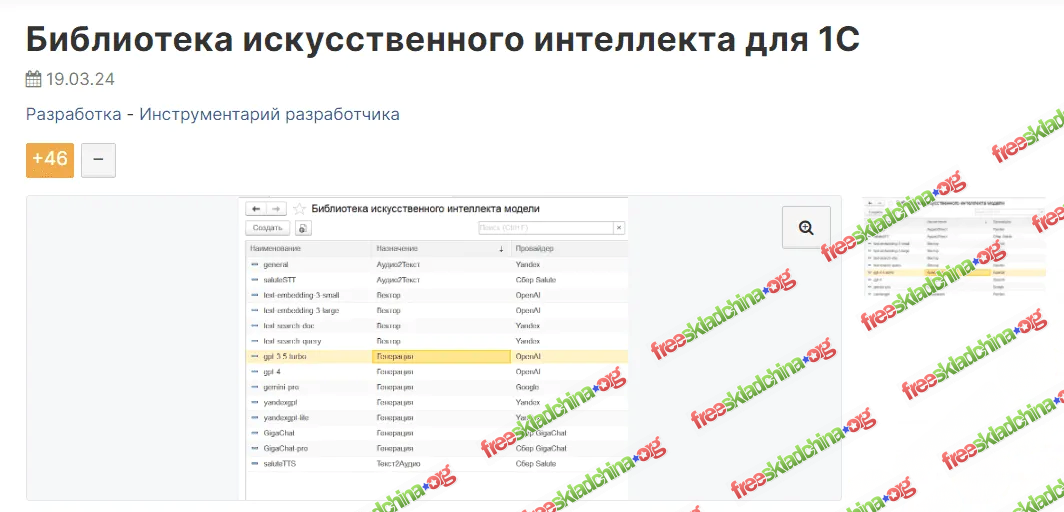Image resolution: width=1064 pixels, height=512 pixels.
Task: Click the minus vote button
Action: point(98,160)
